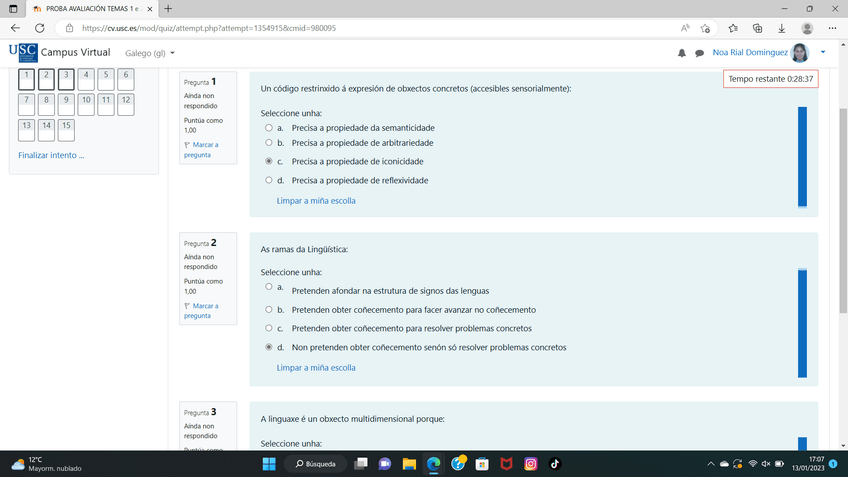Click the Tempo restante timer box
The height and width of the screenshot is (477, 848).
[x=771, y=79]
